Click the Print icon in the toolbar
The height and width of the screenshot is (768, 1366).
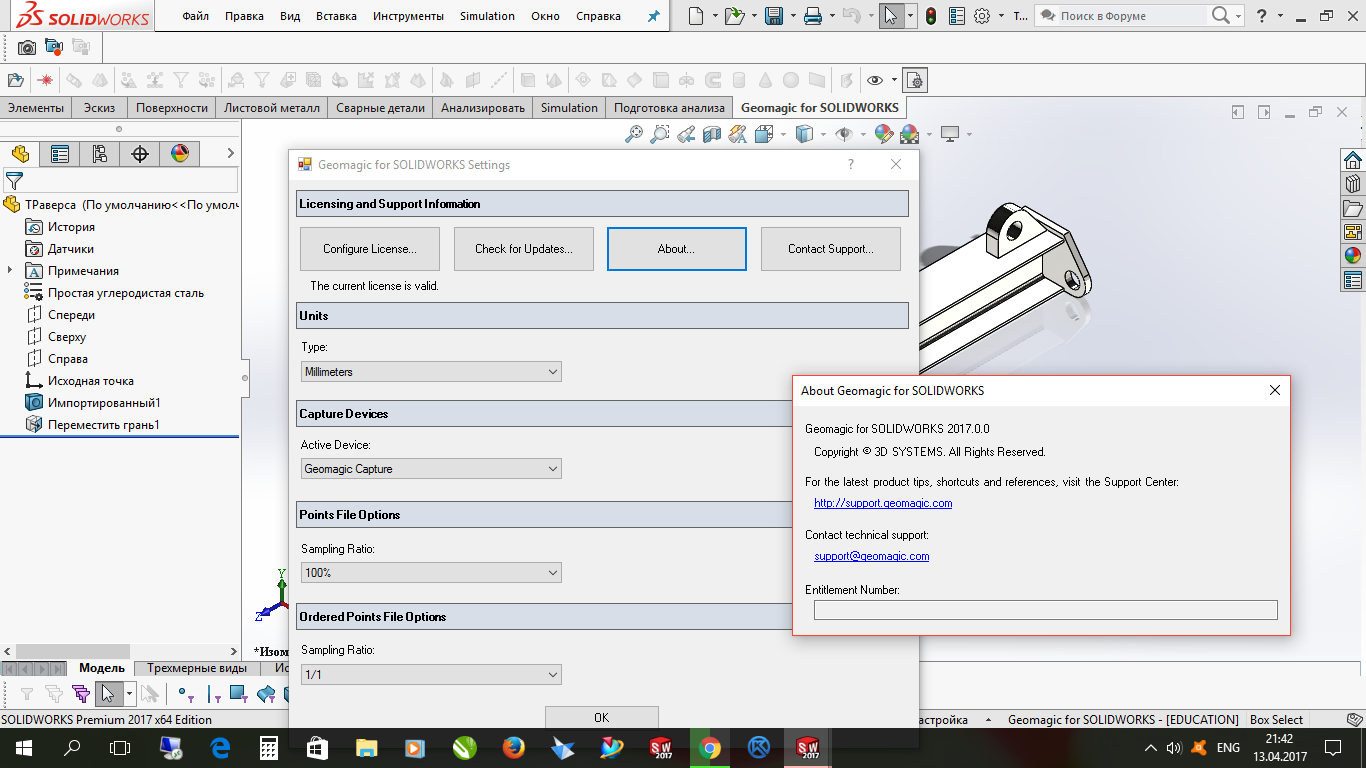point(814,16)
